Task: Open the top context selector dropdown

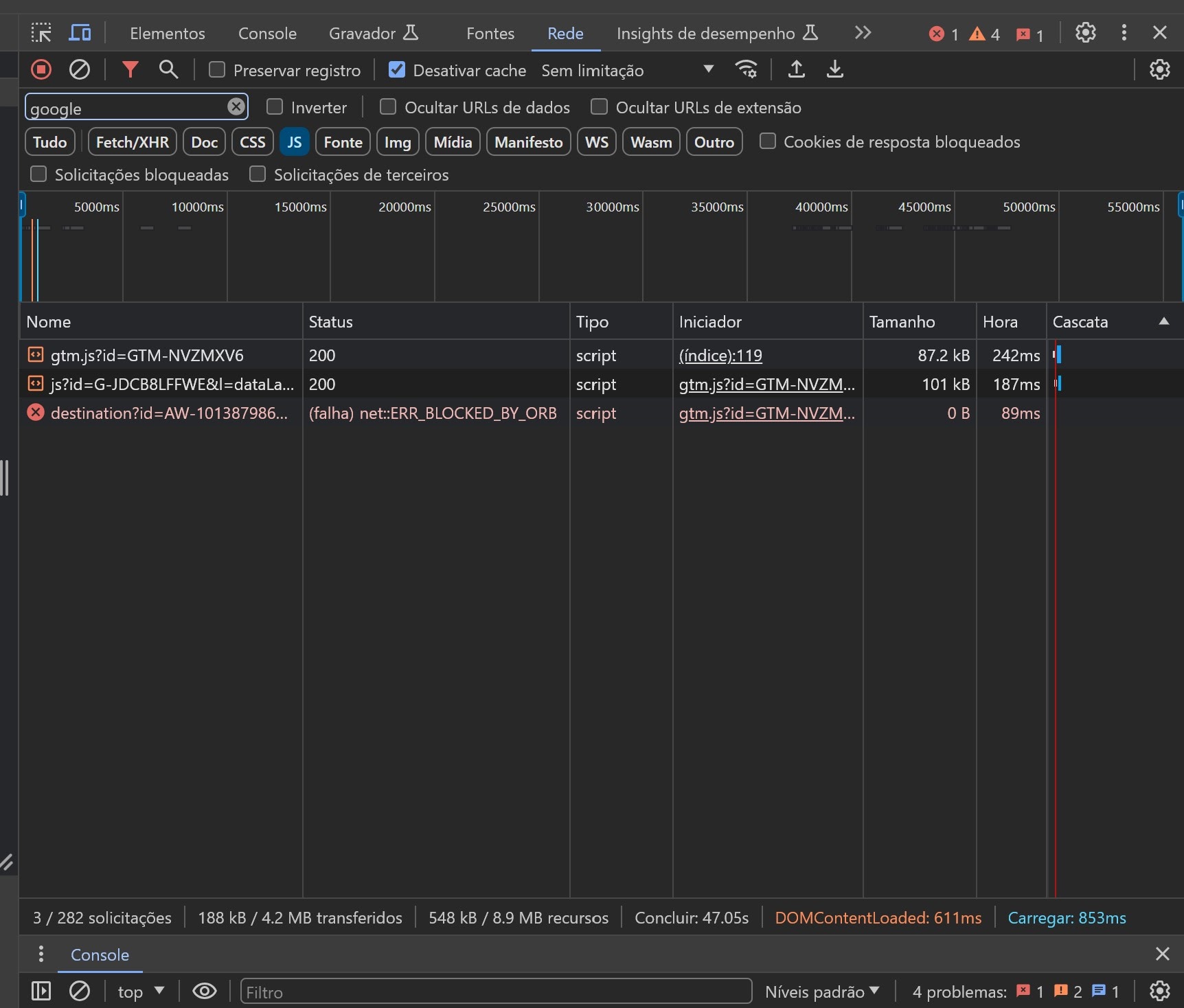Action: point(141,992)
